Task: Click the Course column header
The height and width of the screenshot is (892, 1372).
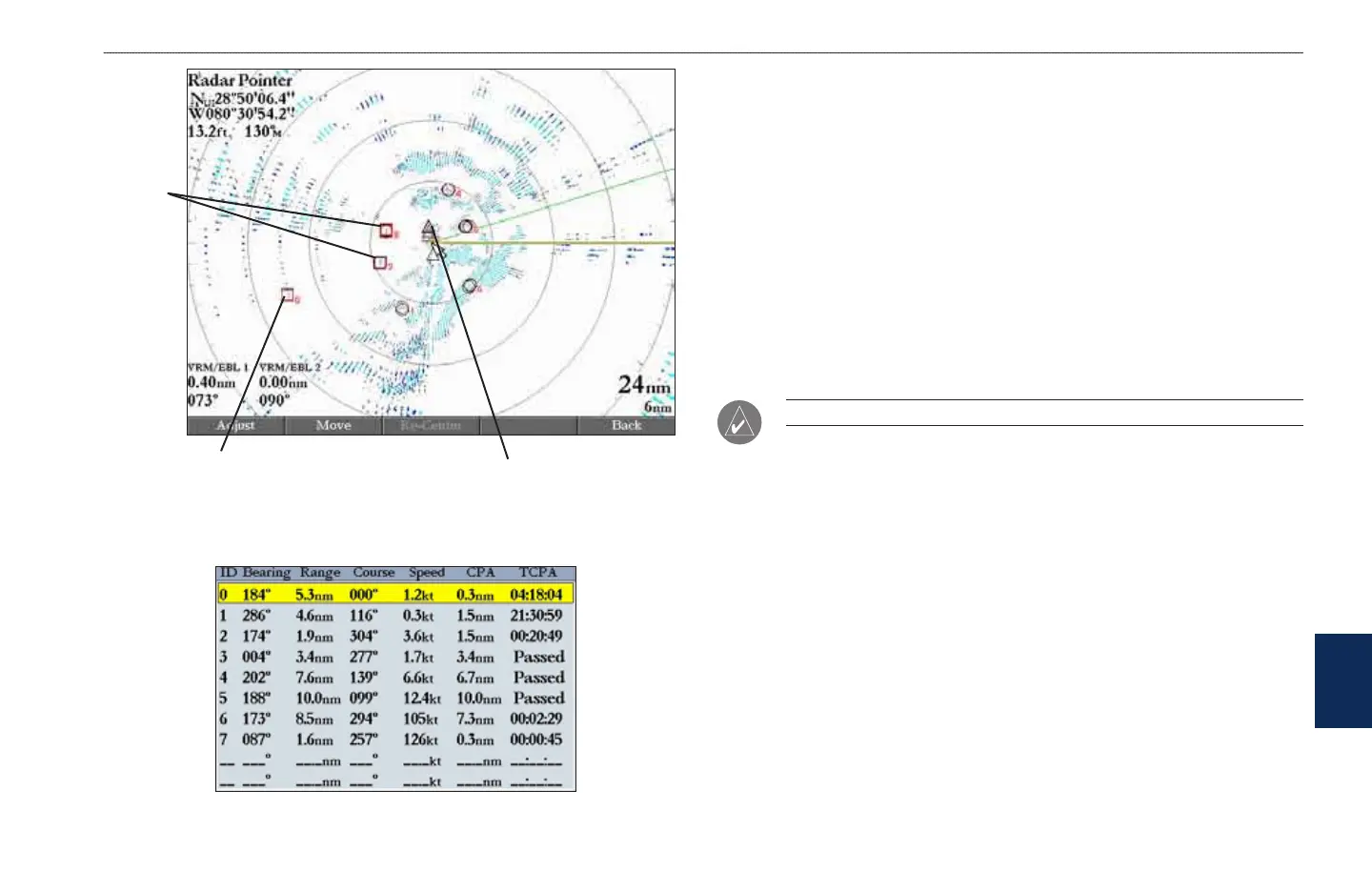Action: [x=373, y=573]
